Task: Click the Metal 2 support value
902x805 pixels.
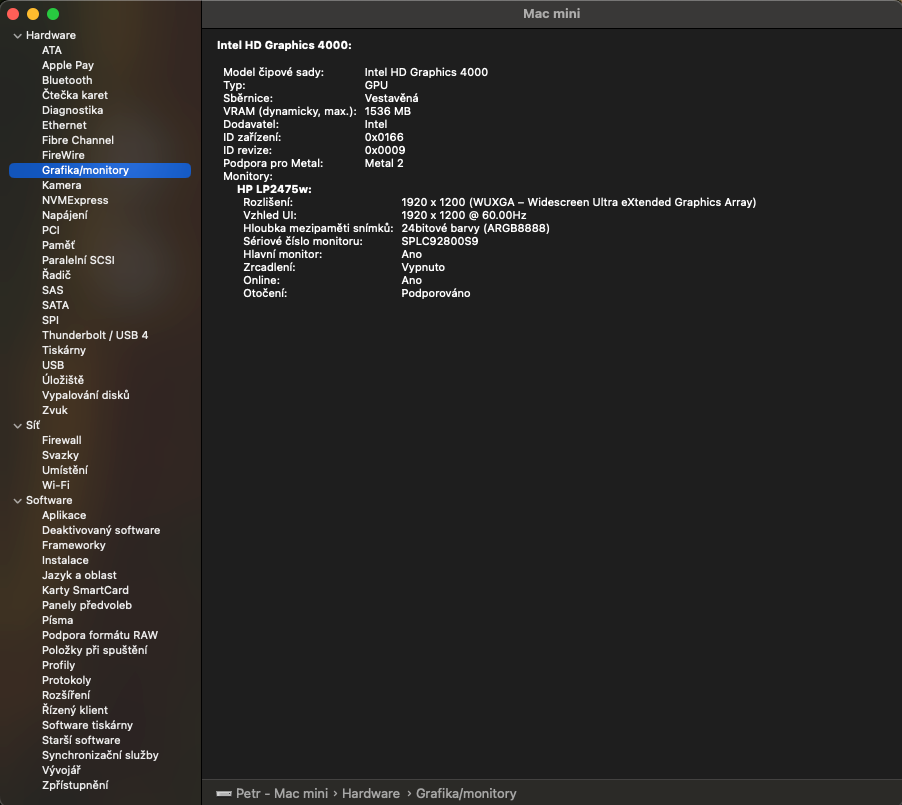Action: (x=384, y=163)
